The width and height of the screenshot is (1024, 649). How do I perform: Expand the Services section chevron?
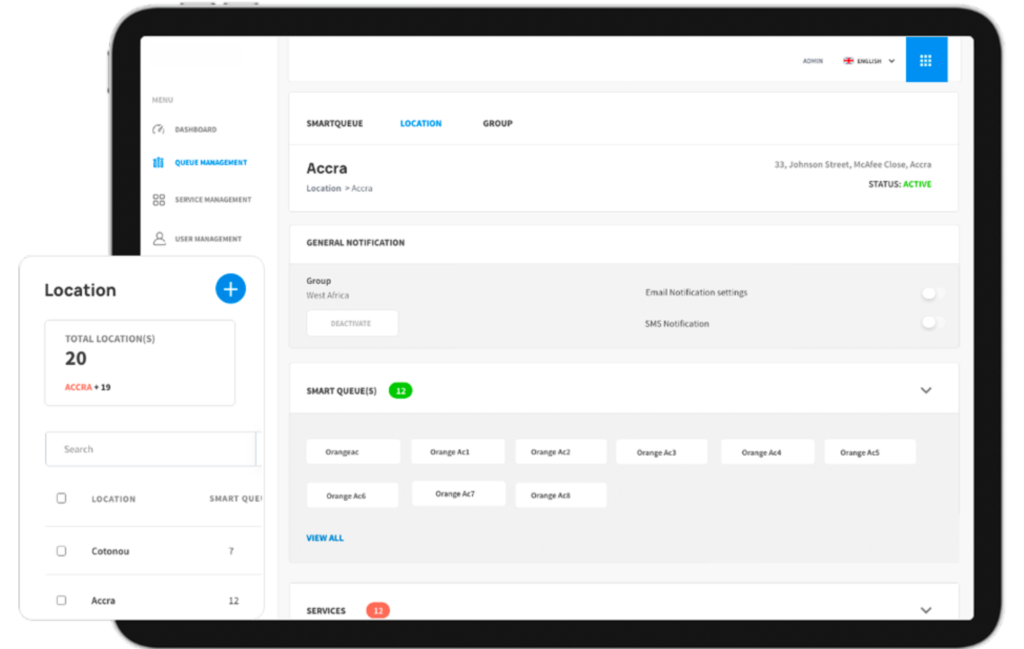[x=925, y=610]
